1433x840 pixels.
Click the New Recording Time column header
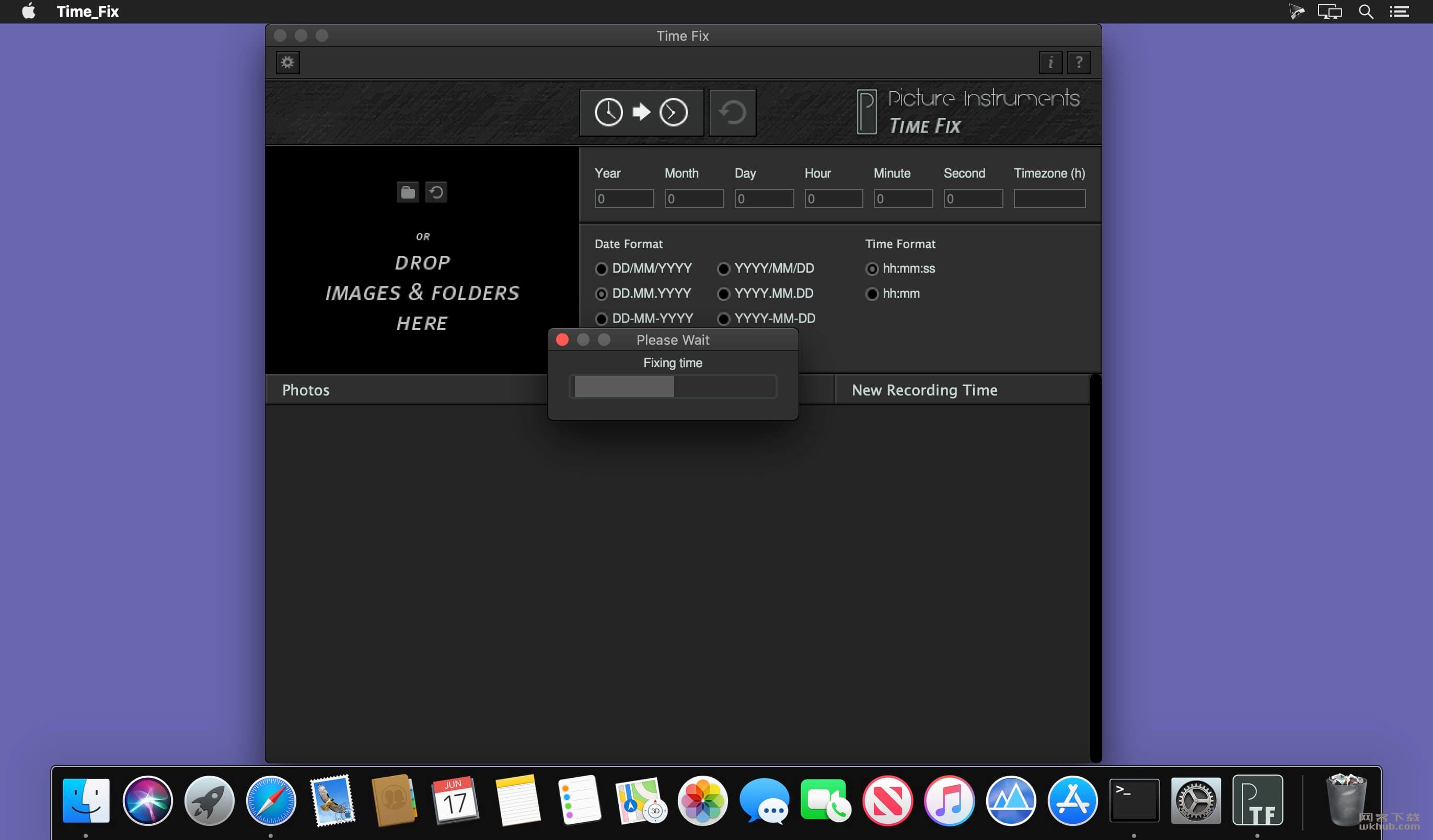[x=962, y=390]
